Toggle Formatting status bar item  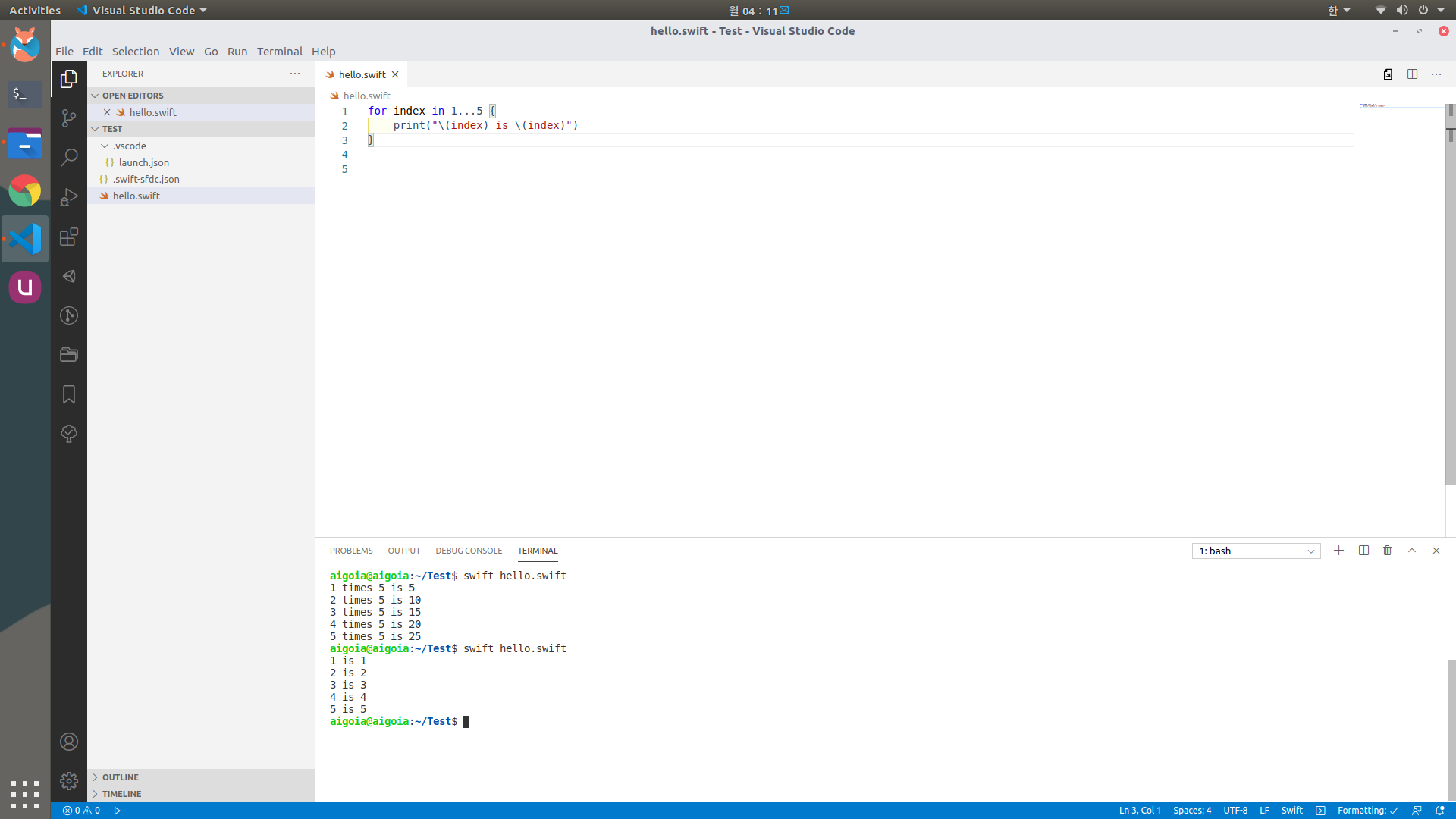pyautogui.click(x=1367, y=811)
